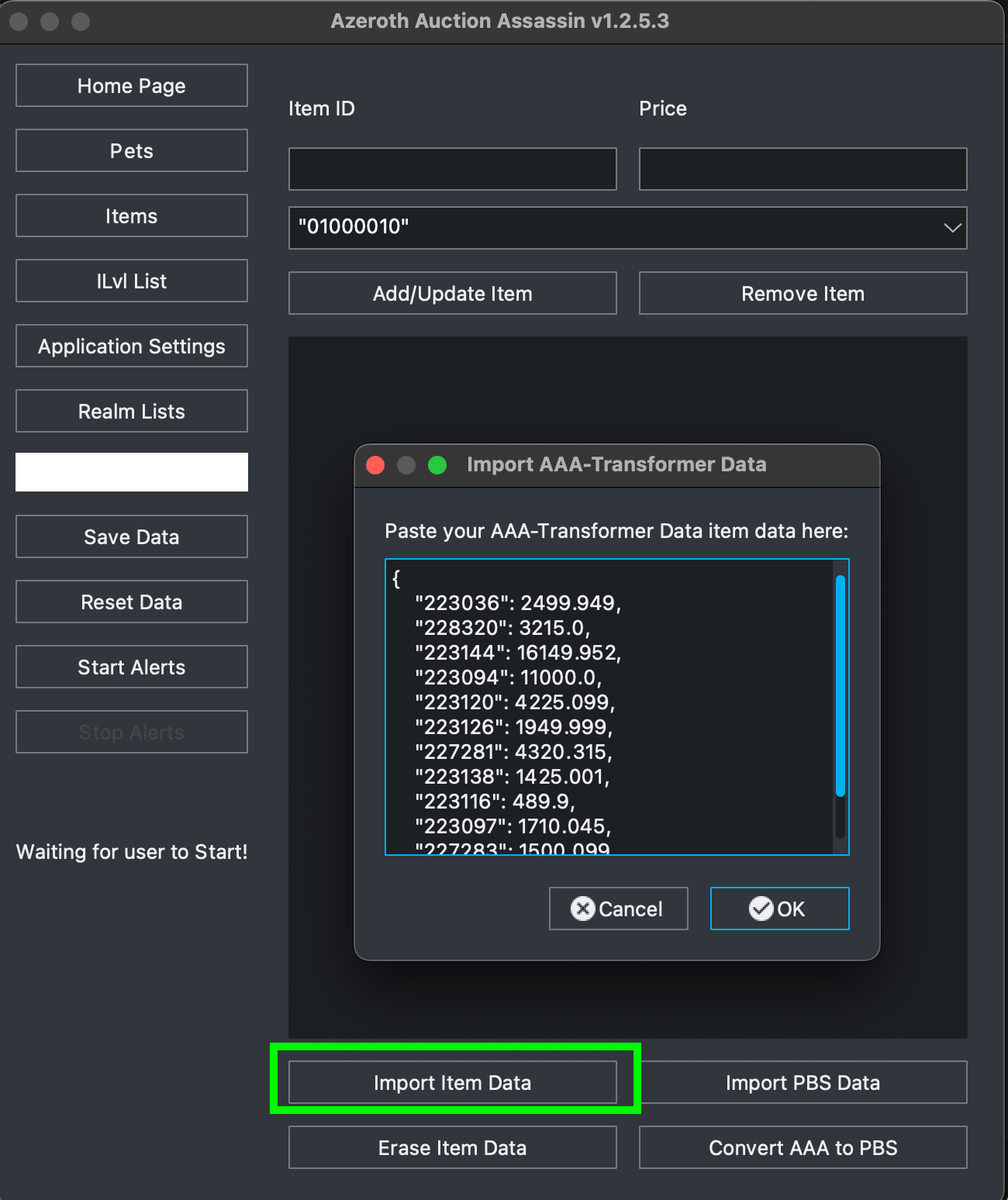Click the Reset Data button
This screenshot has height=1200, width=1008.
(132, 602)
